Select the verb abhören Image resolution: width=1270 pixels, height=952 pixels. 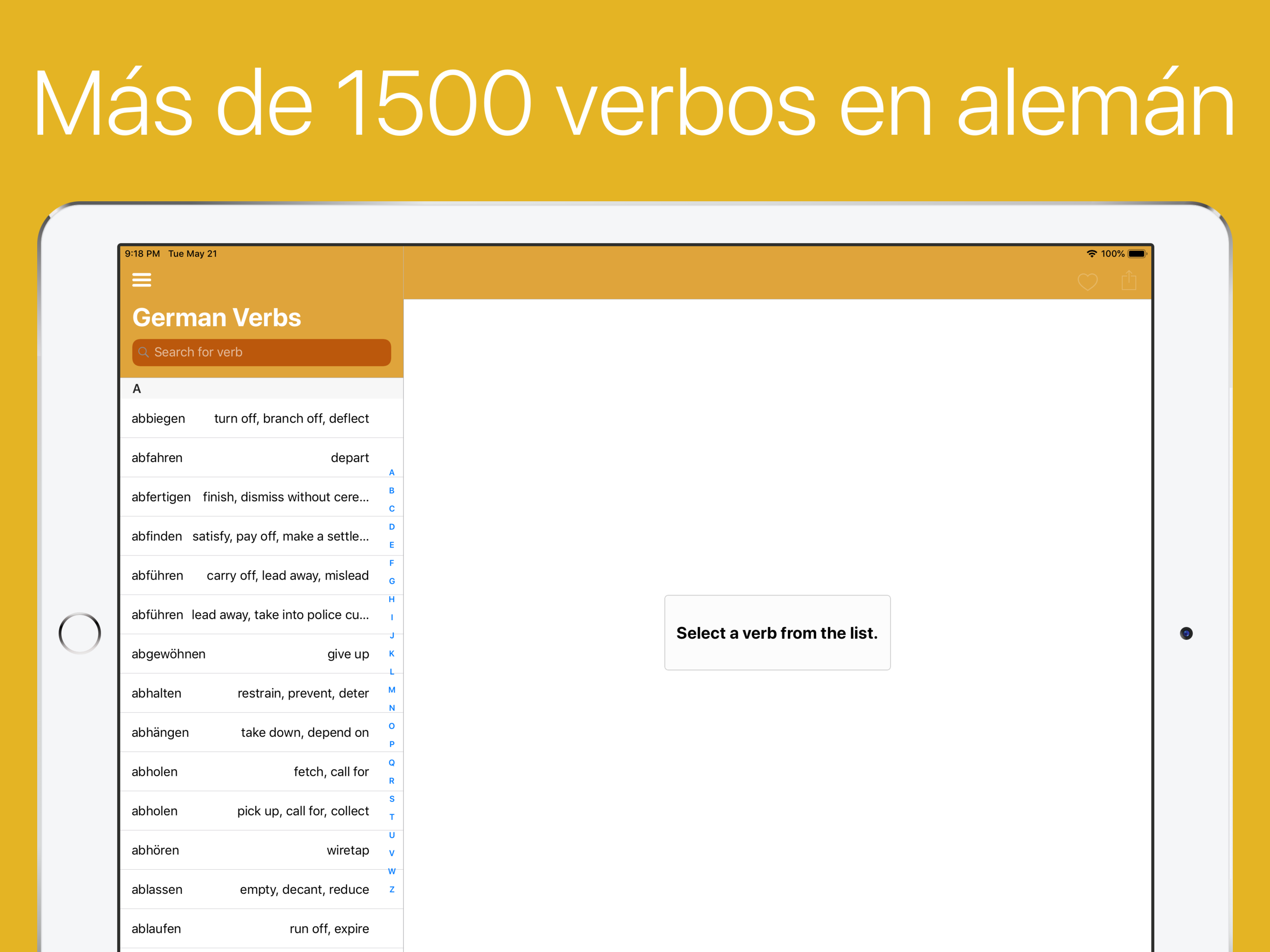(261, 850)
